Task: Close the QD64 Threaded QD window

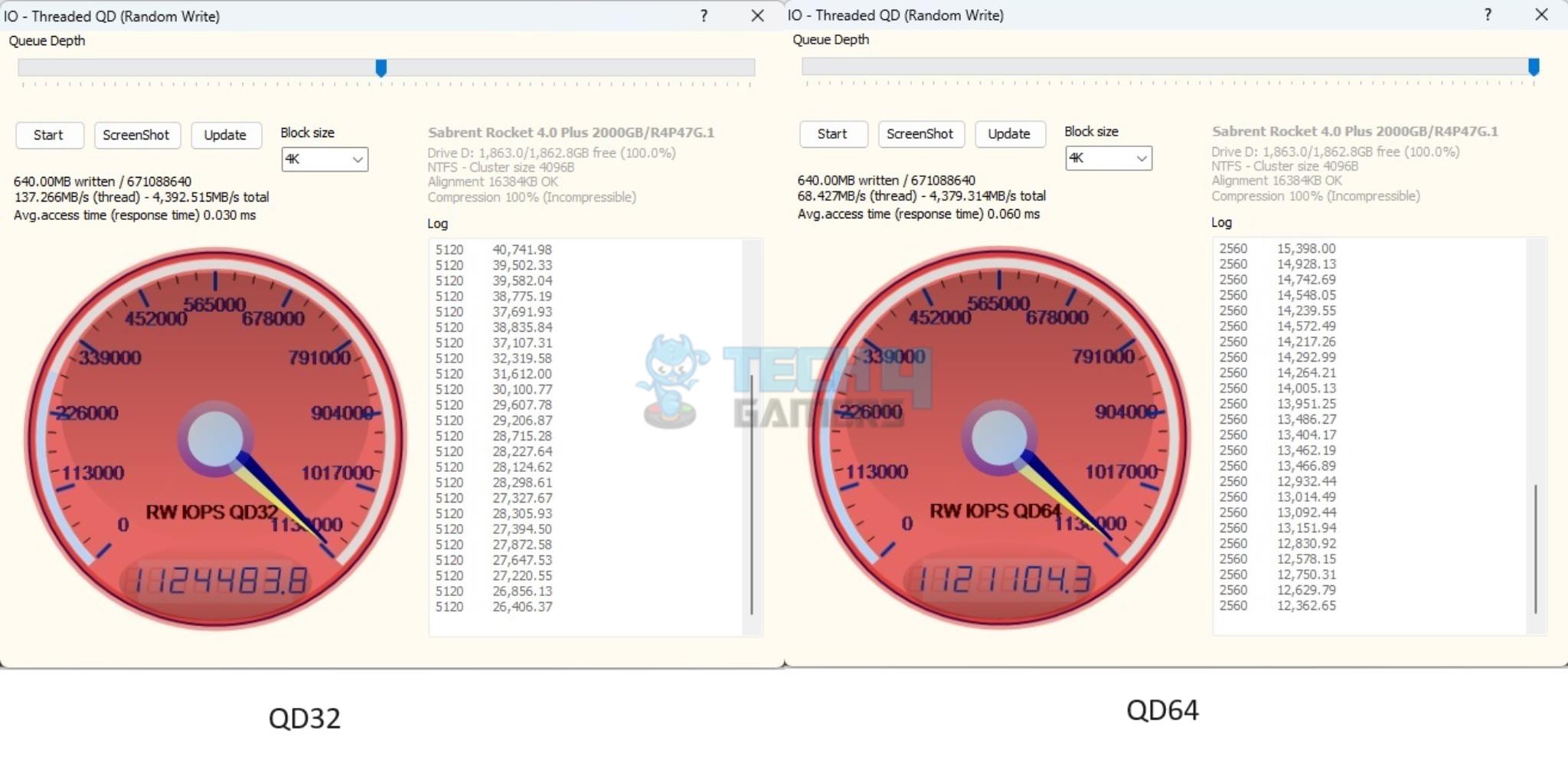Action: [1541, 15]
